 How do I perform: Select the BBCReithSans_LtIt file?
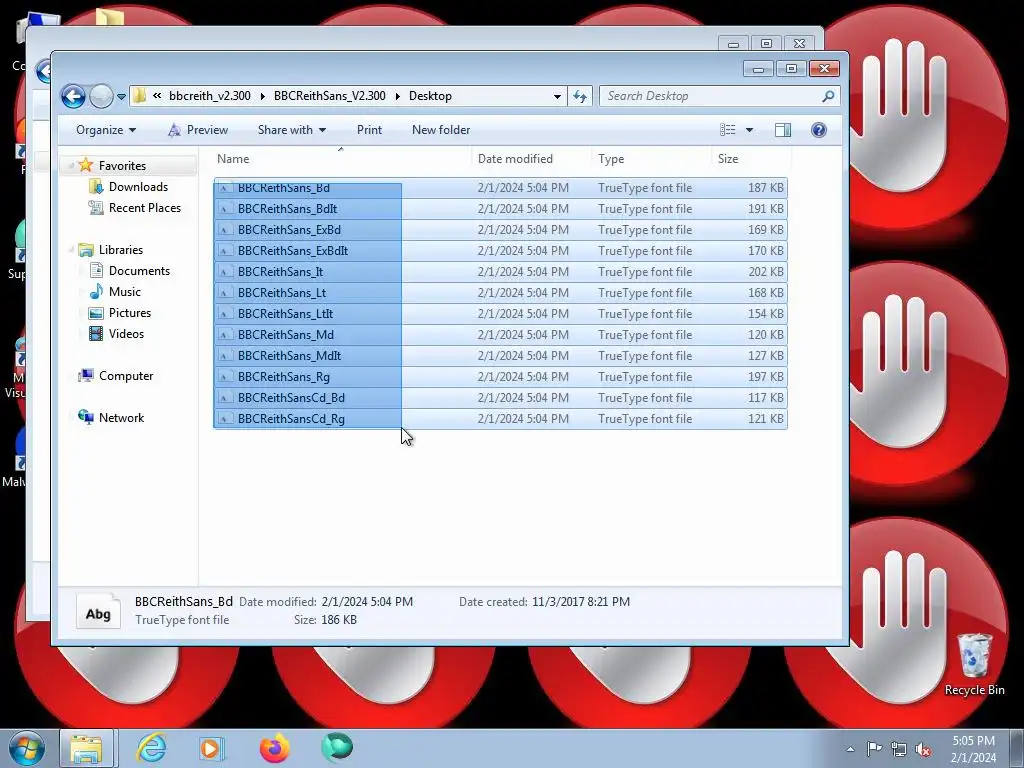coord(500,313)
